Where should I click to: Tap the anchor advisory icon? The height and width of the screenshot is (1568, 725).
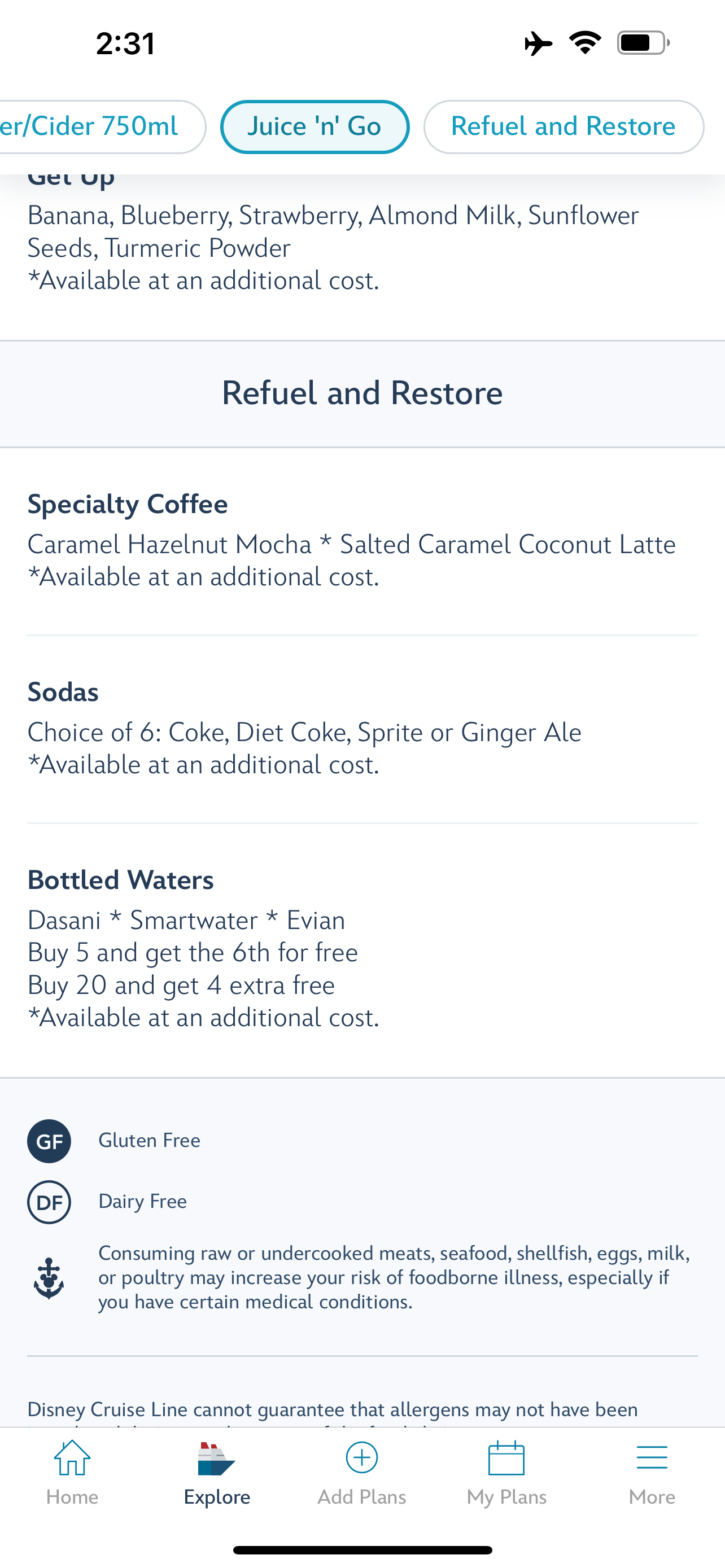click(x=49, y=1278)
